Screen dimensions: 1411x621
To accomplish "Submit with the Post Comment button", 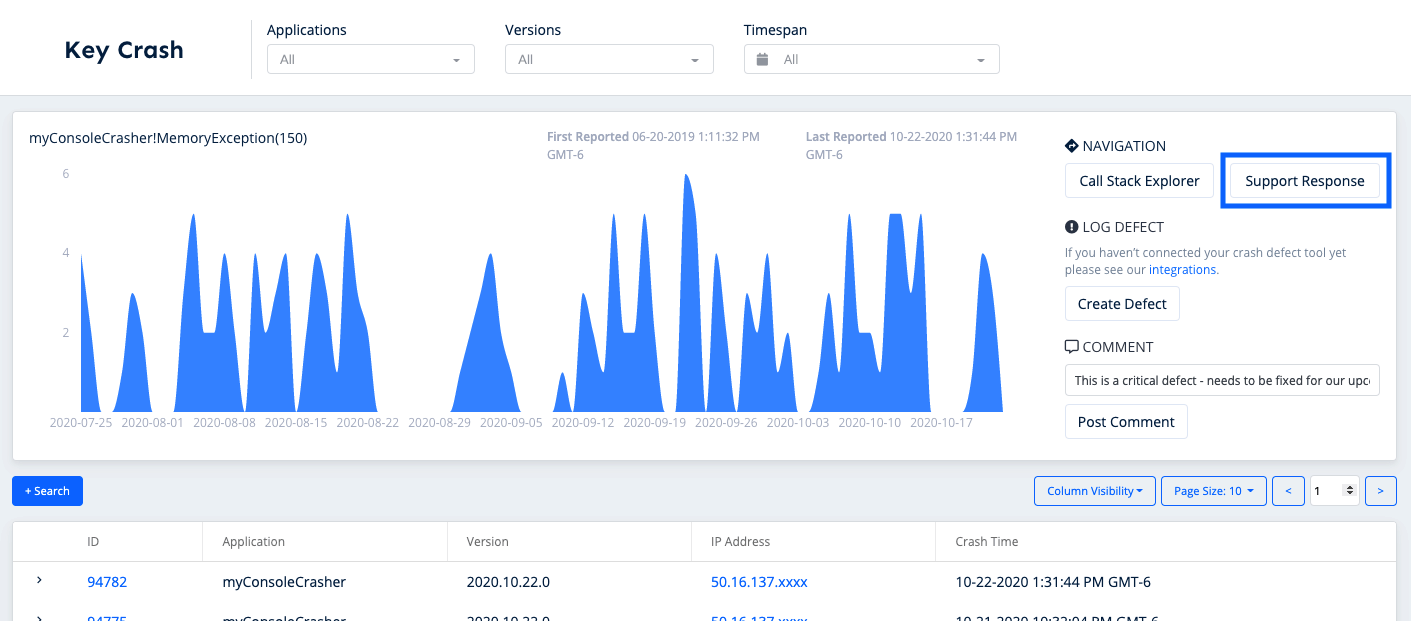I will click(x=1126, y=422).
